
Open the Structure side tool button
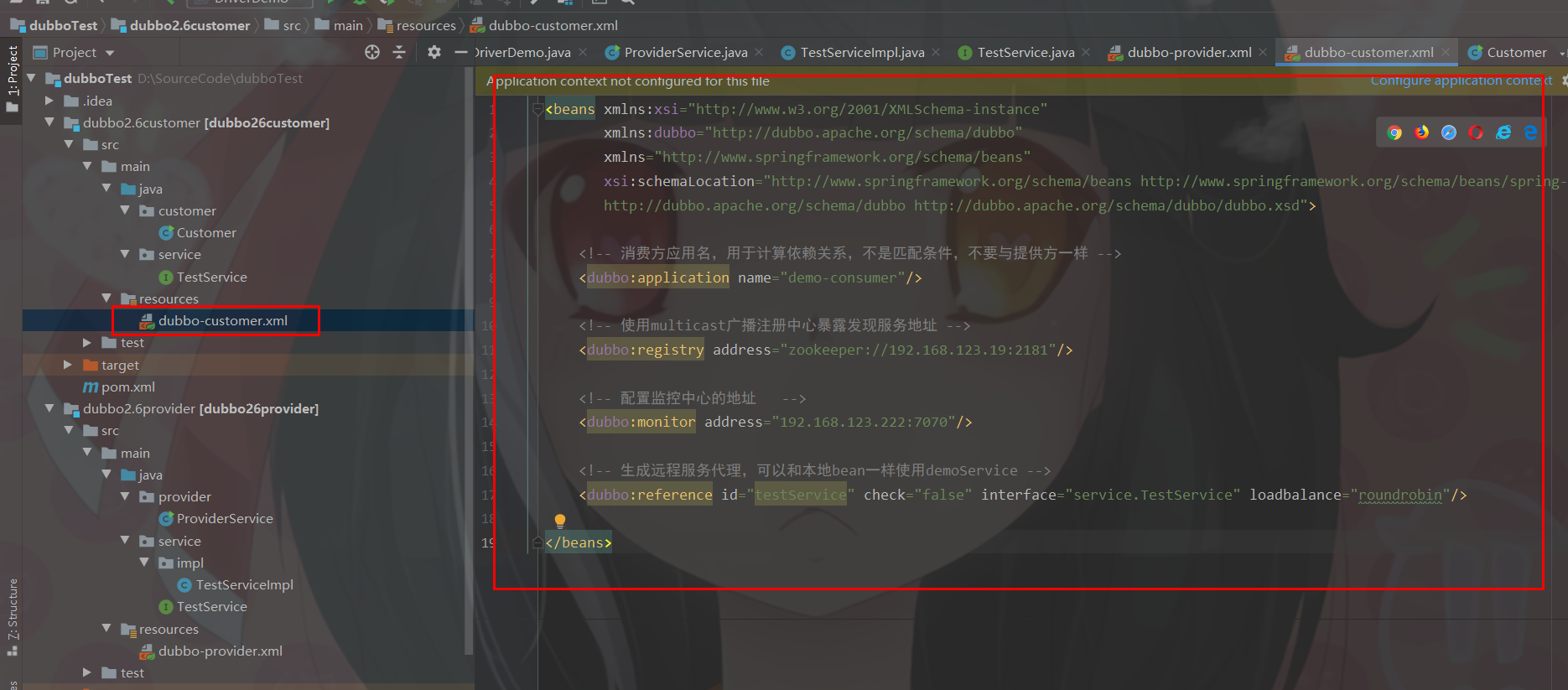point(13,616)
